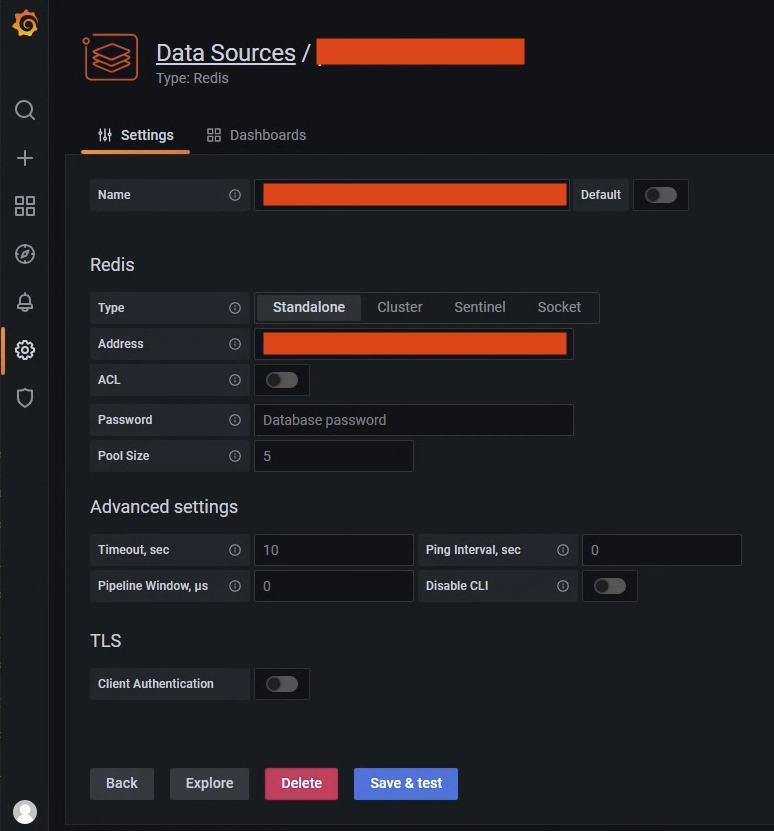Open the Server Admin shield icon
This screenshot has height=831, width=774.
[x=25, y=398]
